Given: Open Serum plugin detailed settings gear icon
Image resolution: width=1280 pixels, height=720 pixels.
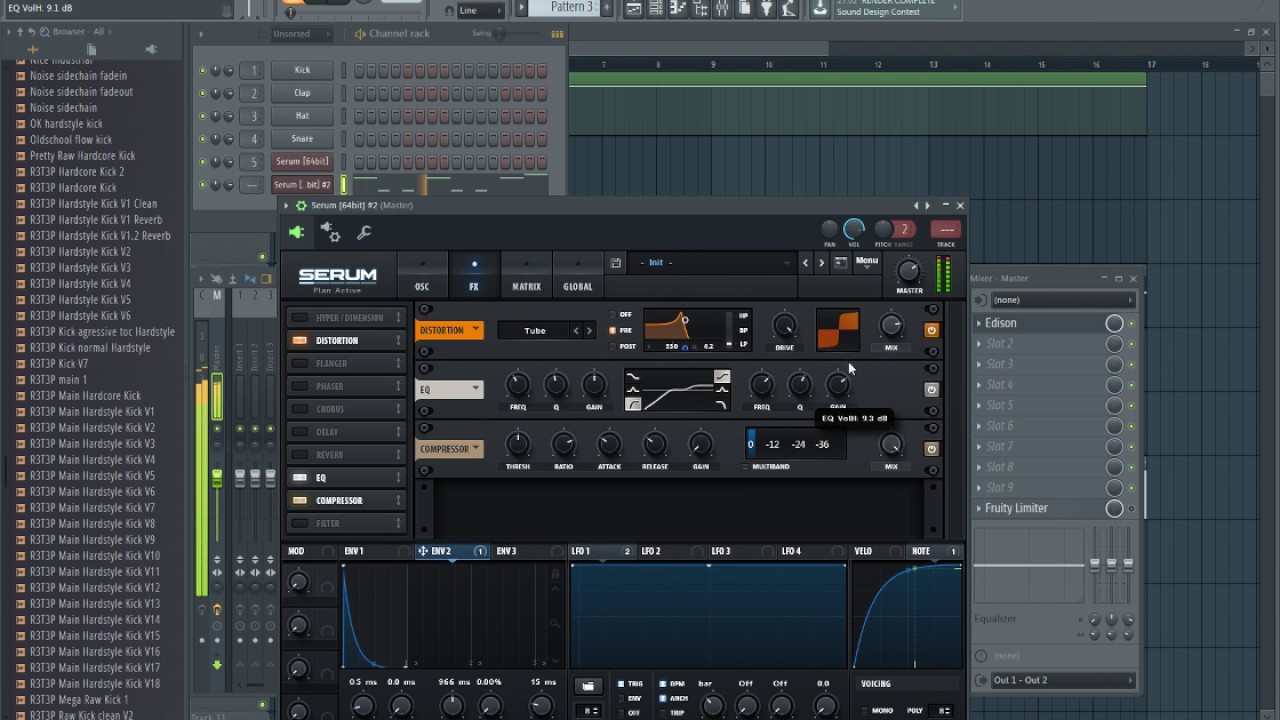Looking at the screenshot, I should 330,232.
